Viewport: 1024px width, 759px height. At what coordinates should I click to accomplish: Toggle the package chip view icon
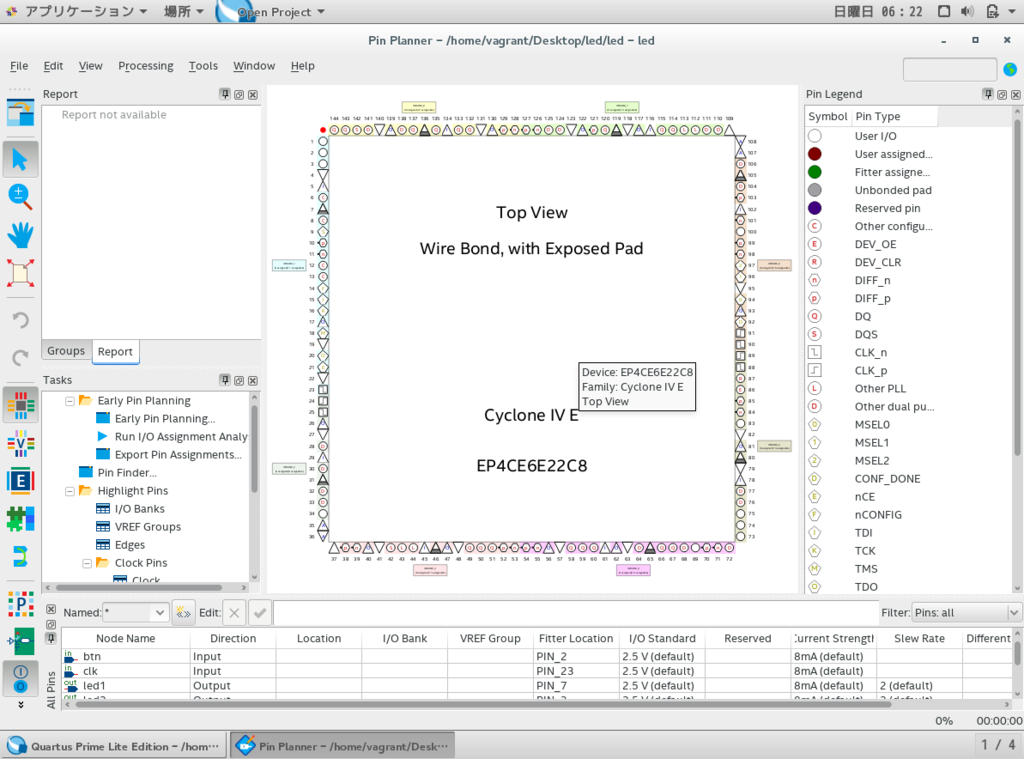[20, 405]
